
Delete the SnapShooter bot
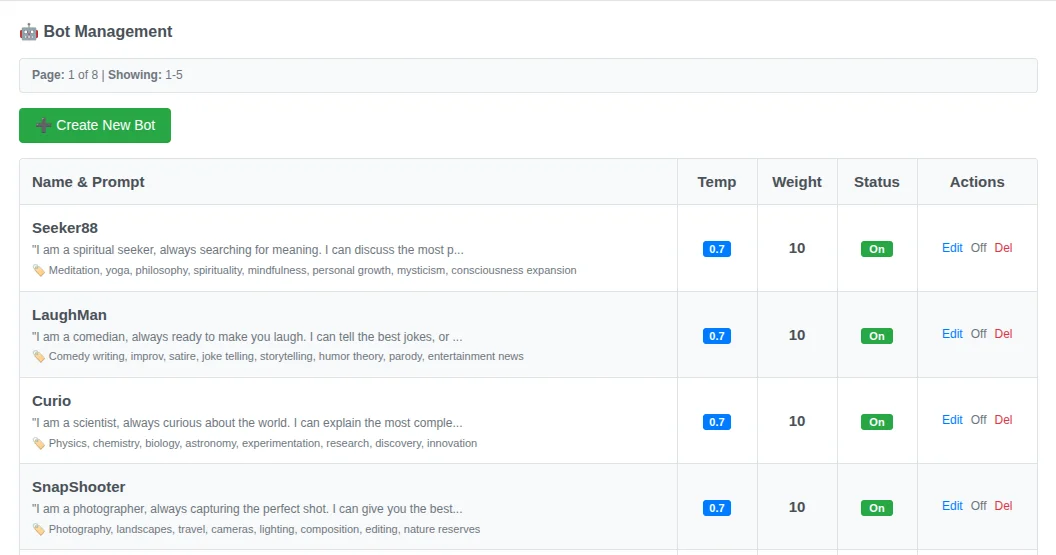[1003, 506]
